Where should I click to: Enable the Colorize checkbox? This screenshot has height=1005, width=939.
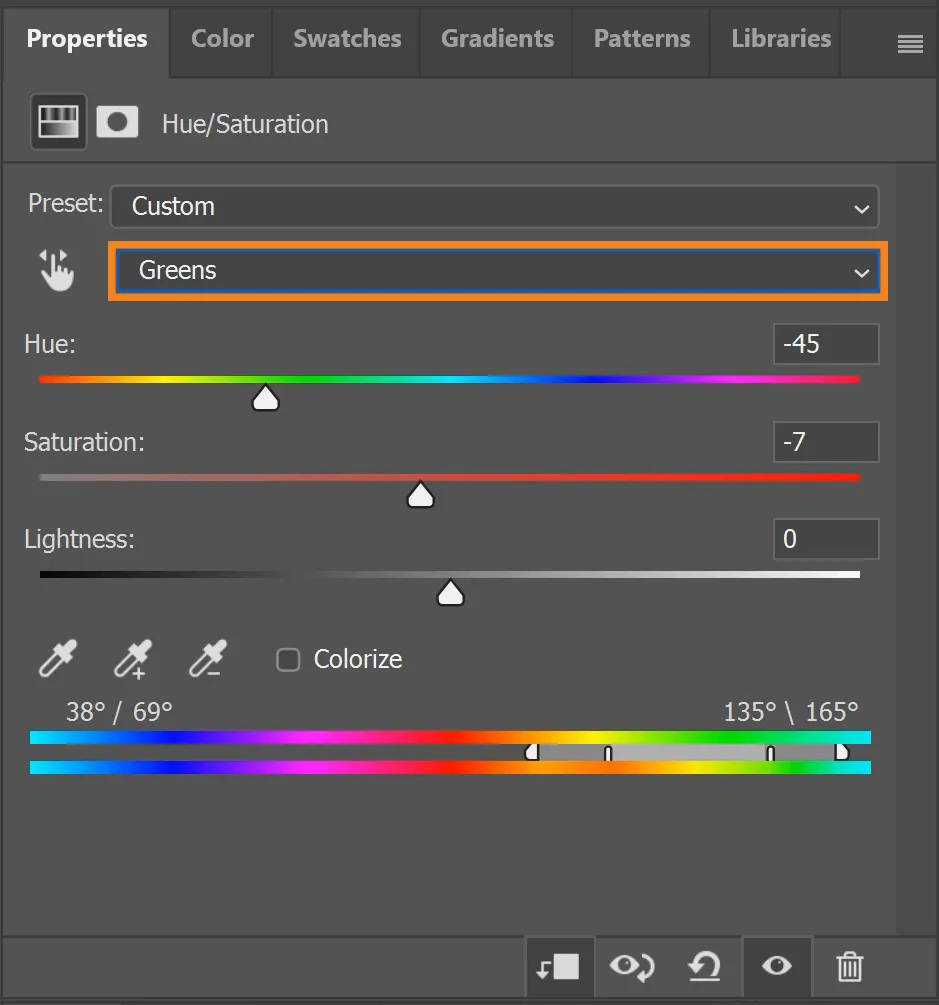tap(288, 660)
